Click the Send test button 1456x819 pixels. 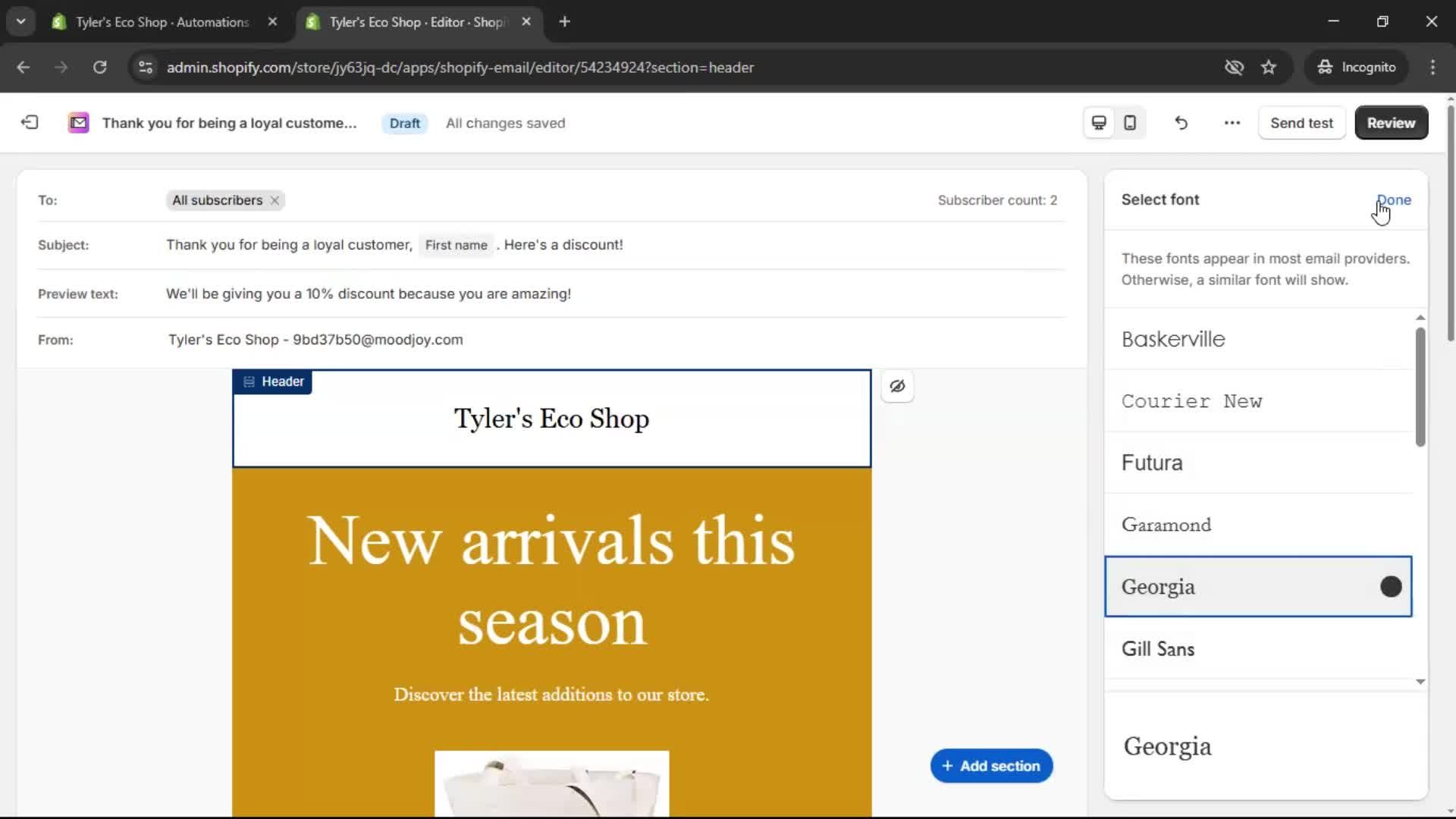pyautogui.click(x=1302, y=122)
